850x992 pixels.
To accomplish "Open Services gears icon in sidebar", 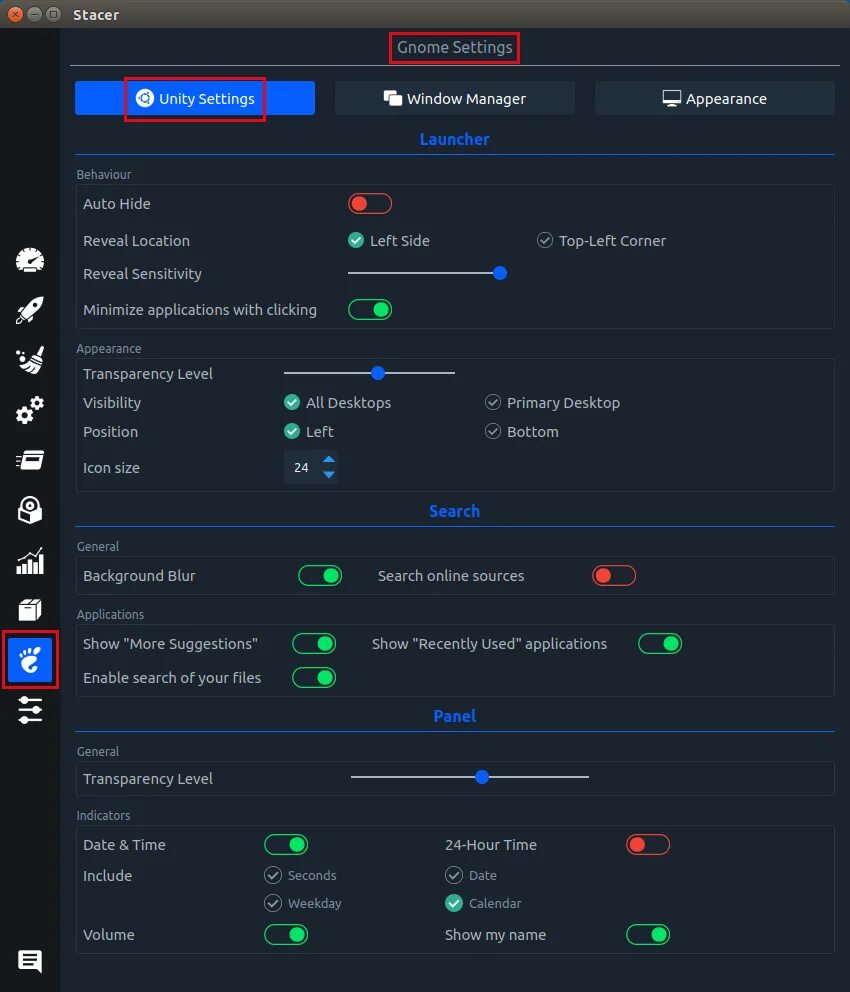I will pos(30,410).
